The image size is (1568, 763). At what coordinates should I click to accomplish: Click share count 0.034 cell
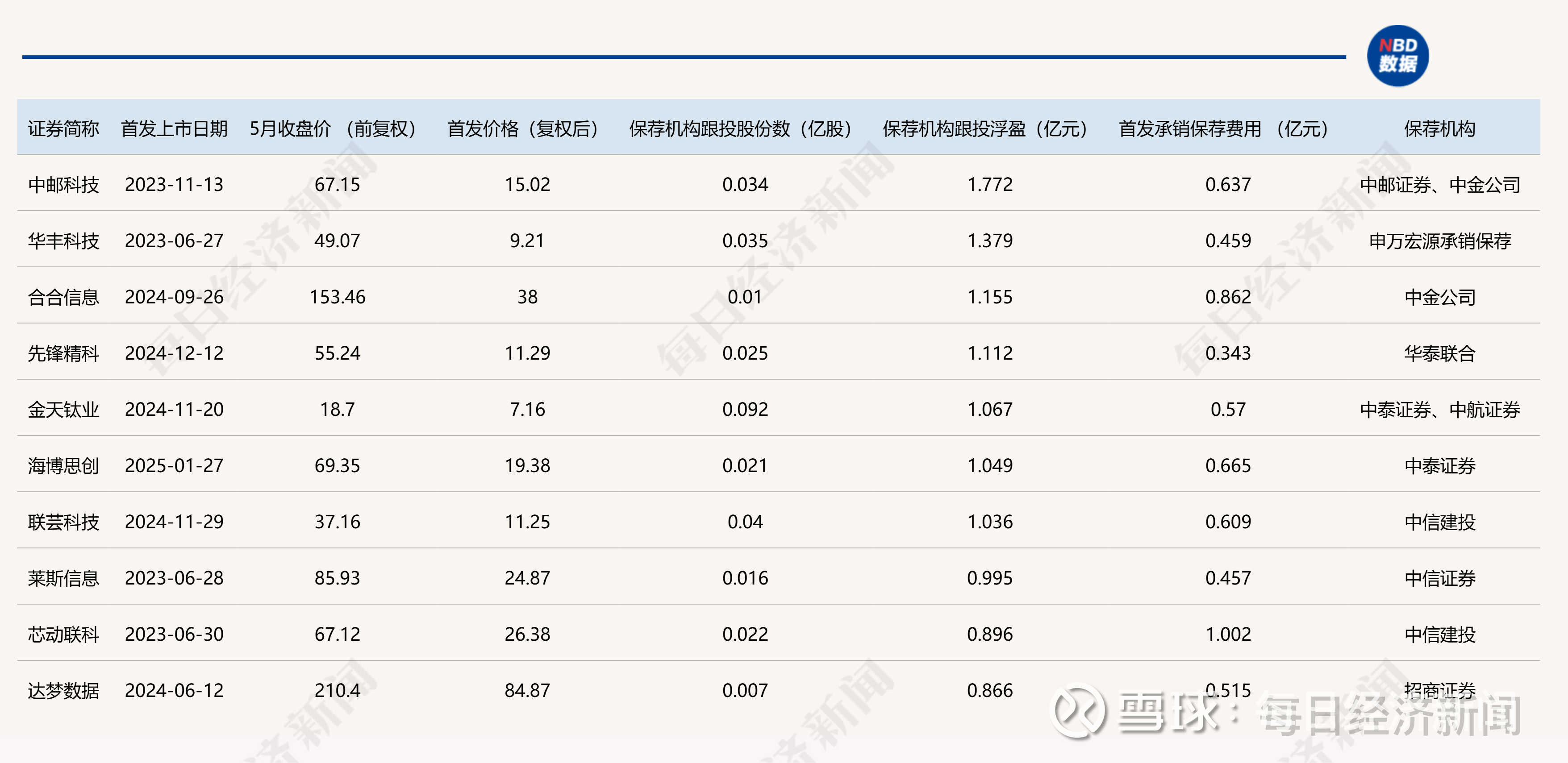(745, 184)
